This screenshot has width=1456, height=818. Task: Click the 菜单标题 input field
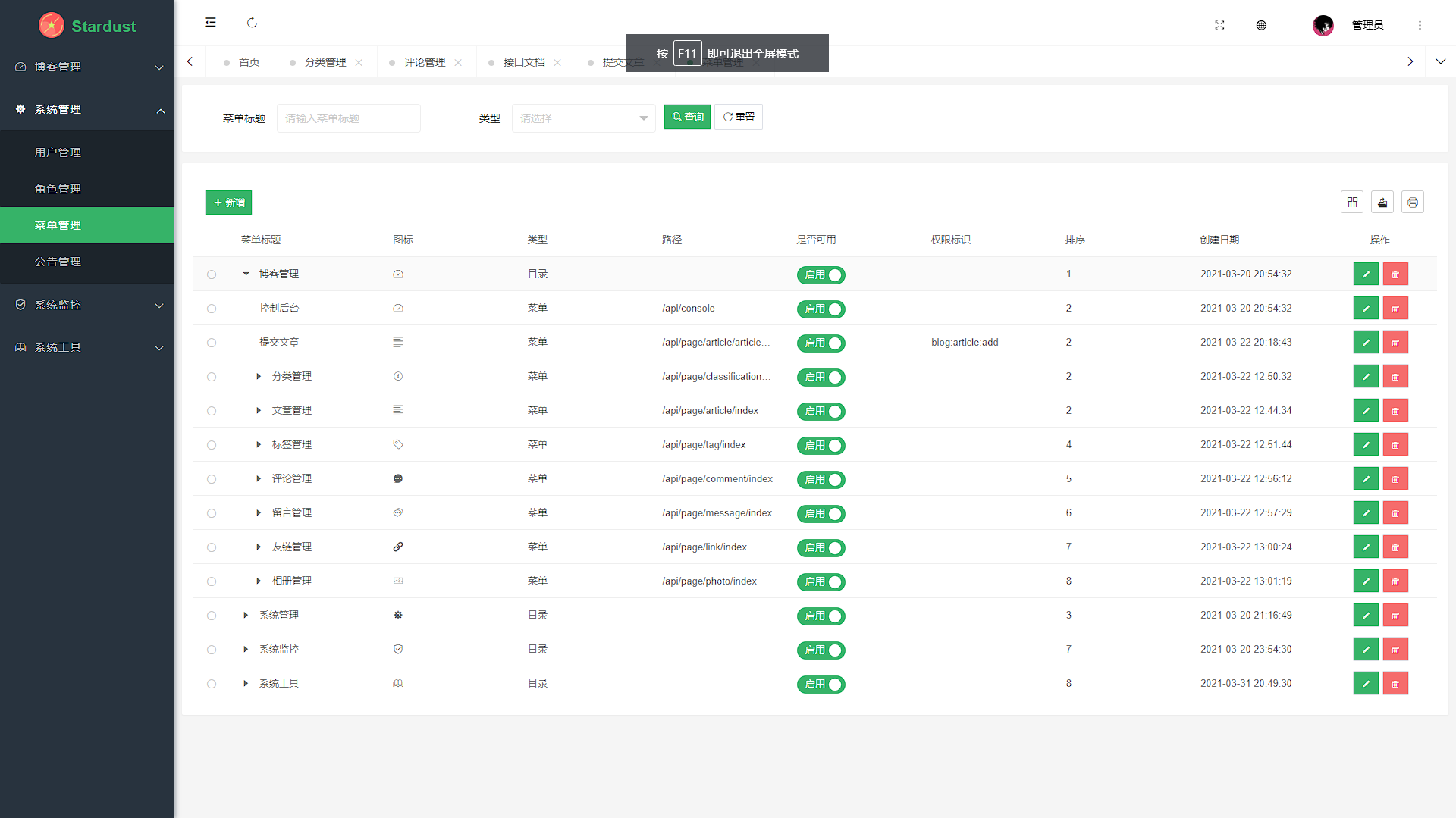coord(349,118)
